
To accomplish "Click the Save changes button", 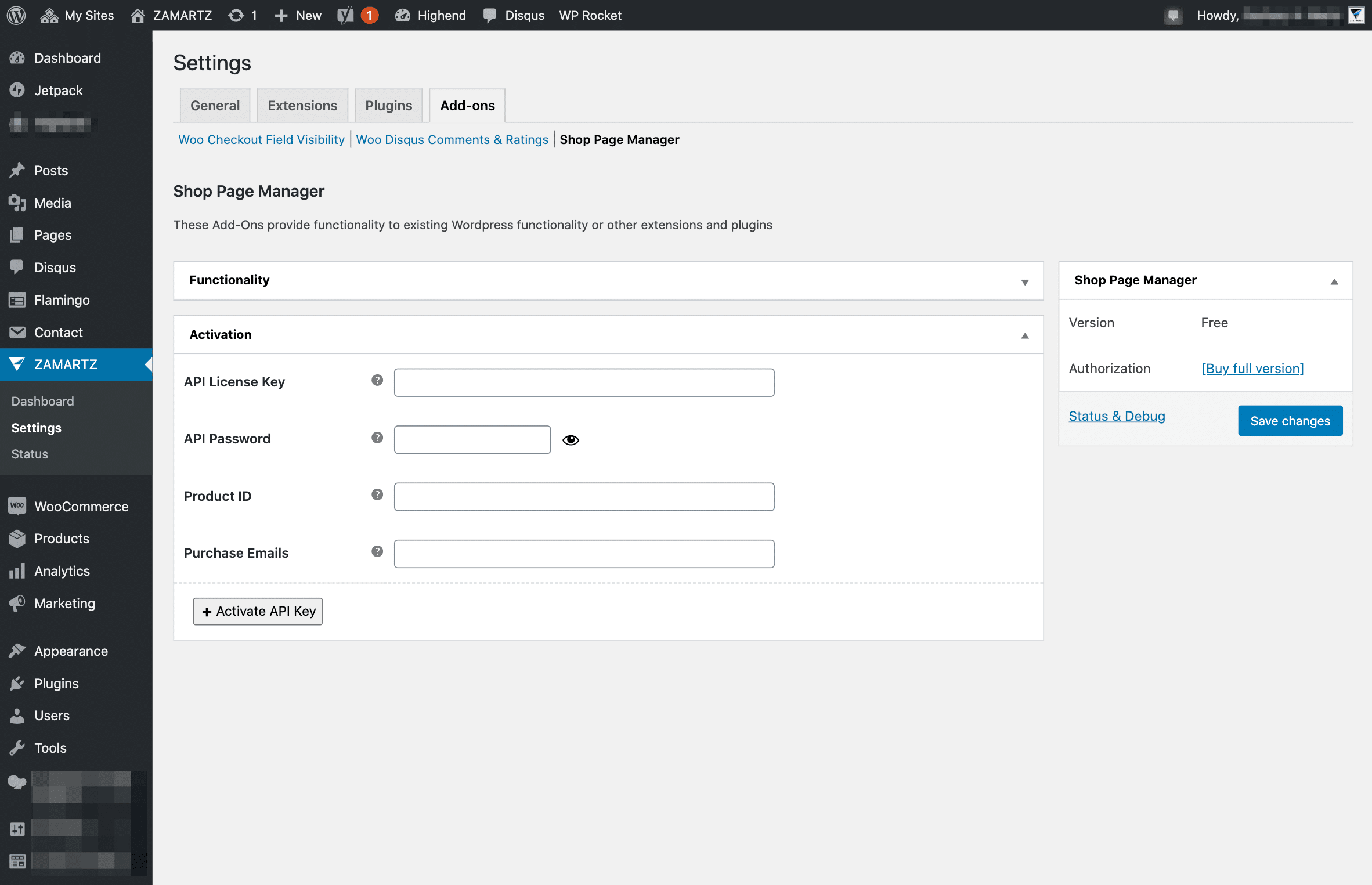I will click(x=1290, y=420).
